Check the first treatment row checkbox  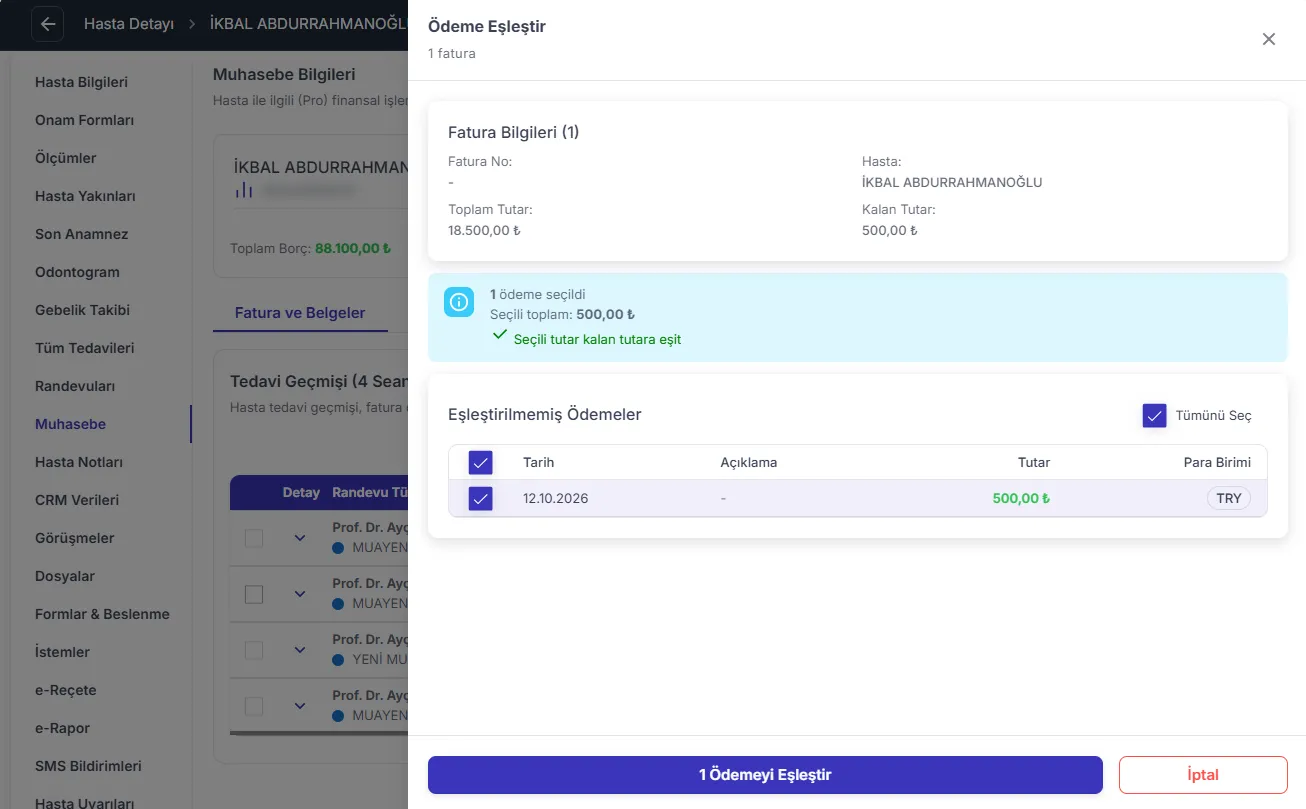[254, 538]
